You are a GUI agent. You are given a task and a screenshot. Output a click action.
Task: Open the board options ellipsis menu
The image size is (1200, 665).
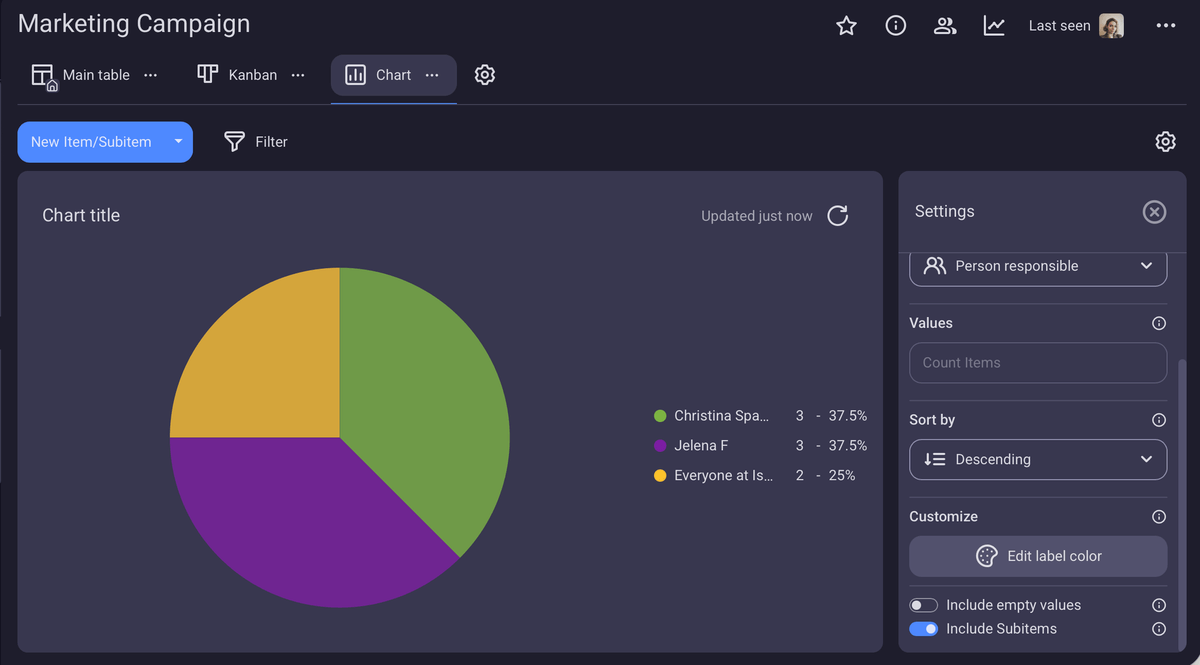(1166, 26)
